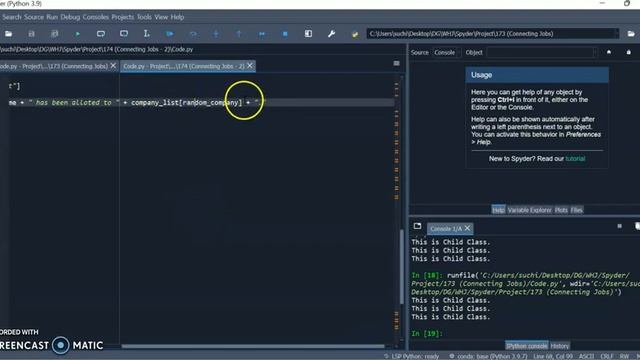Click the Line 68, Col 99 status
This screenshot has width=640, height=360.
(553, 356)
